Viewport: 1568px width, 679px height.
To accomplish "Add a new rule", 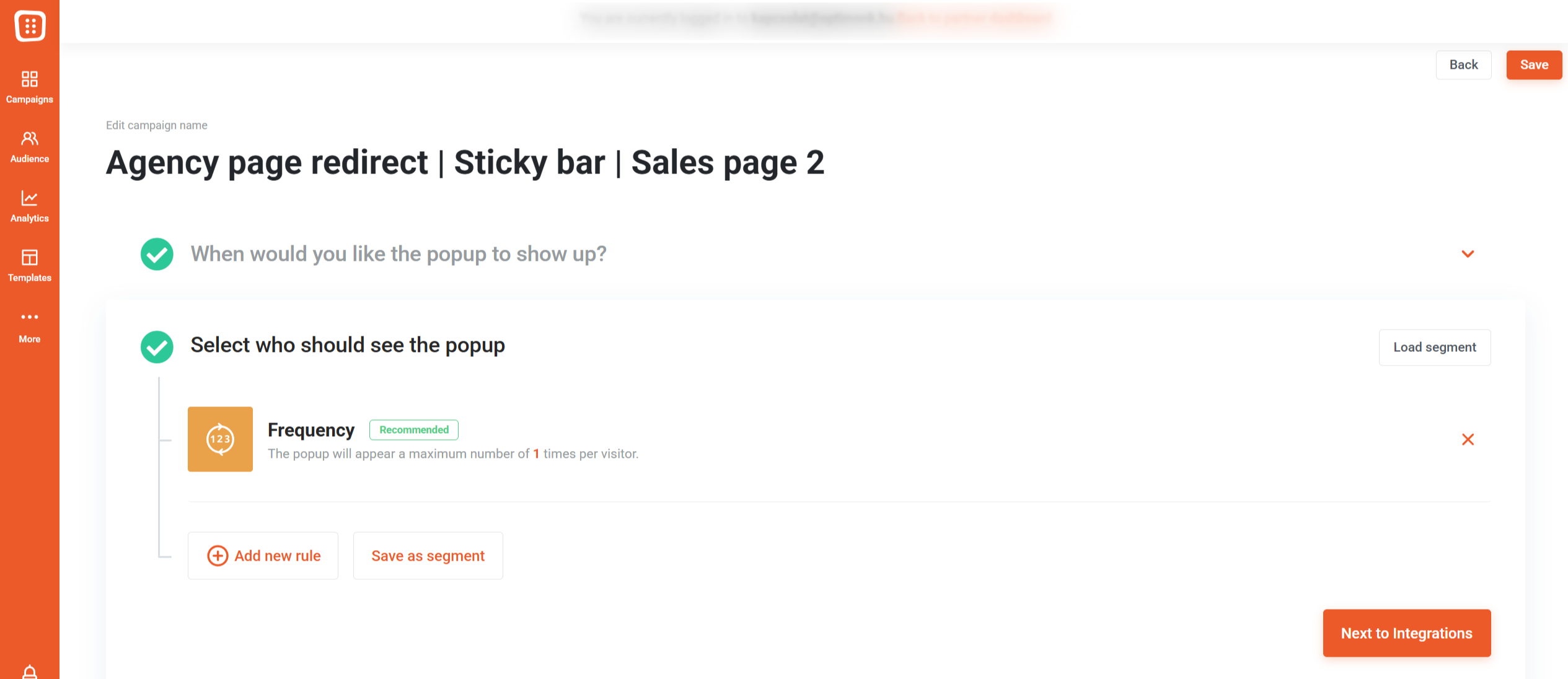I will click(x=263, y=556).
